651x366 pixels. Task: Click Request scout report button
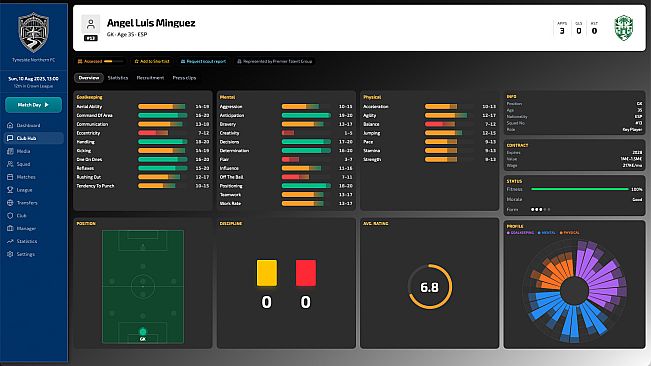(203, 61)
